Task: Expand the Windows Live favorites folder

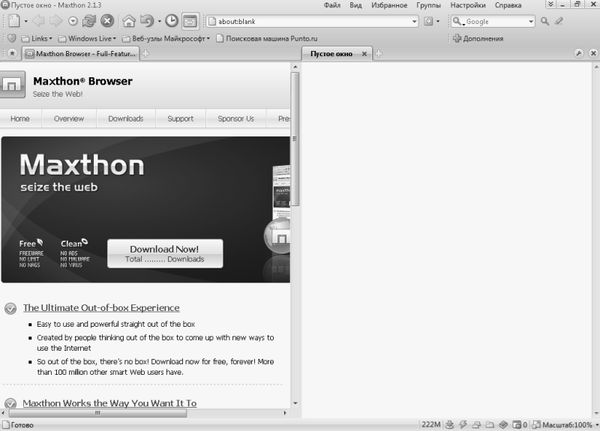Action: 88,38
